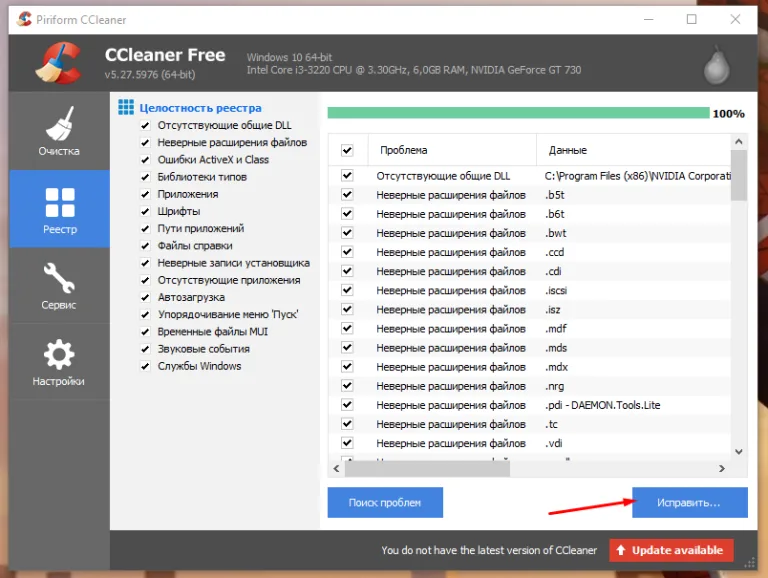Image resolution: width=768 pixels, height=578 pixels.
Task: Select the .pdi - DAEMON.Tools.Lite entry
Action: pos(602,405)
